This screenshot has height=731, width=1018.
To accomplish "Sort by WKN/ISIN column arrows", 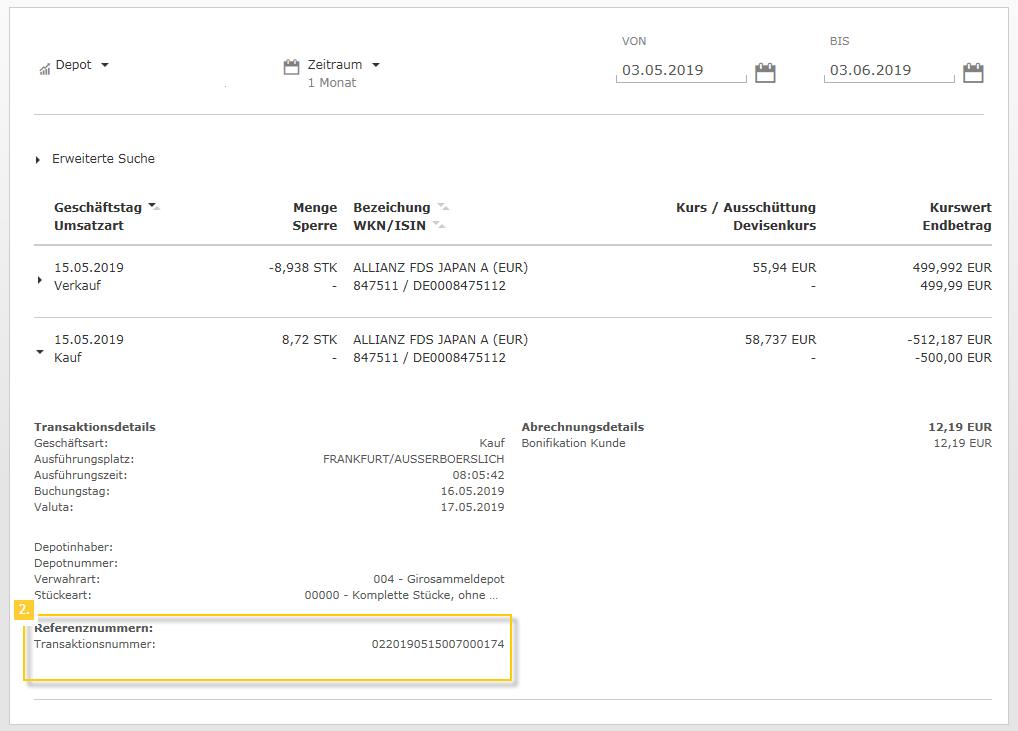I will (x=439, y=226).
